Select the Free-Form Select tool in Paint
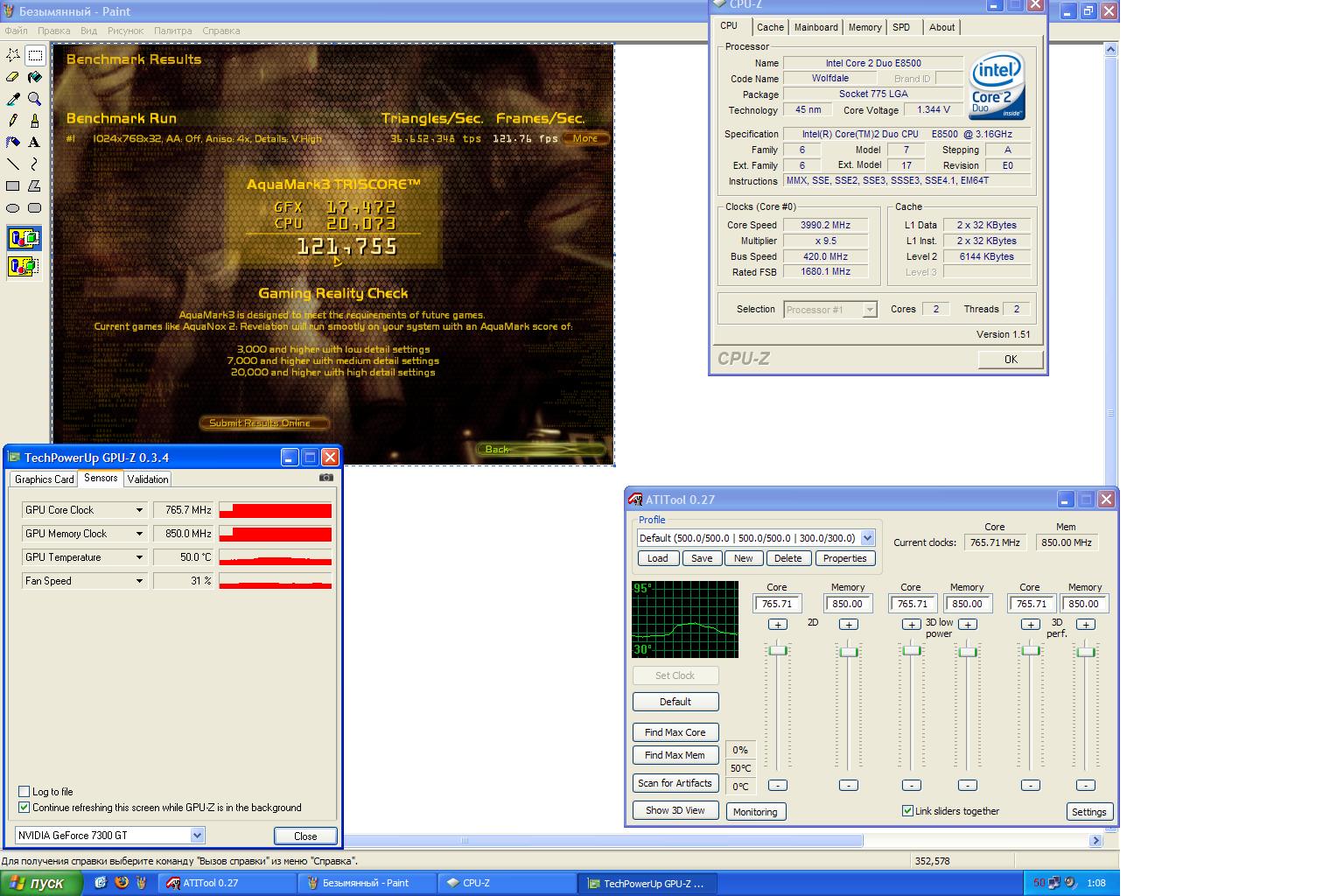The width and height of the screenshot is (1344, 896). tap(13, 55)
